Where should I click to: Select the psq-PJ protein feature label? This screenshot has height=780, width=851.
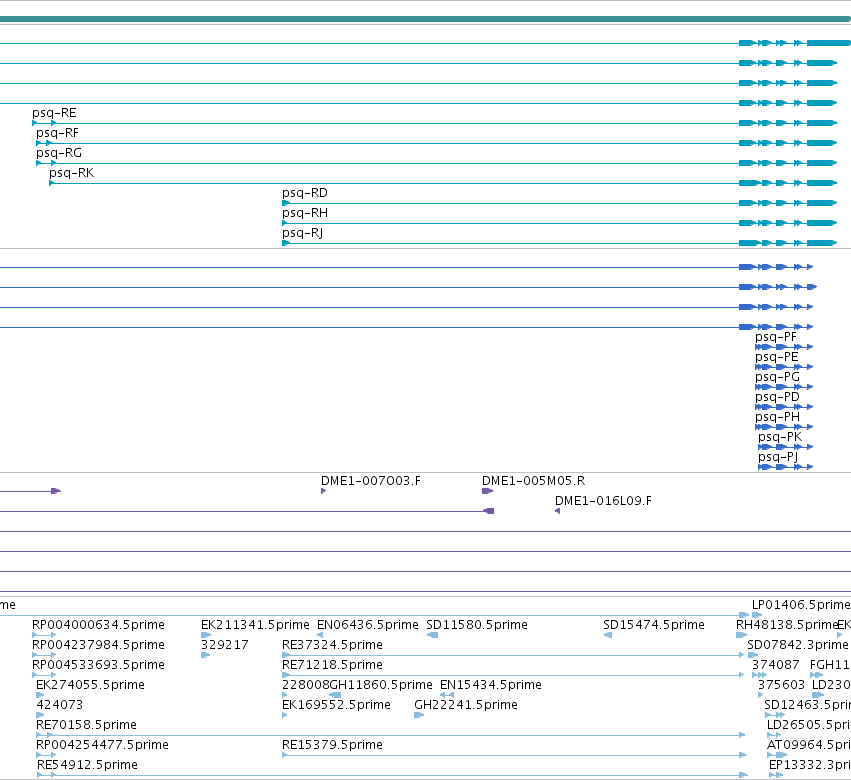click(778, 458)
